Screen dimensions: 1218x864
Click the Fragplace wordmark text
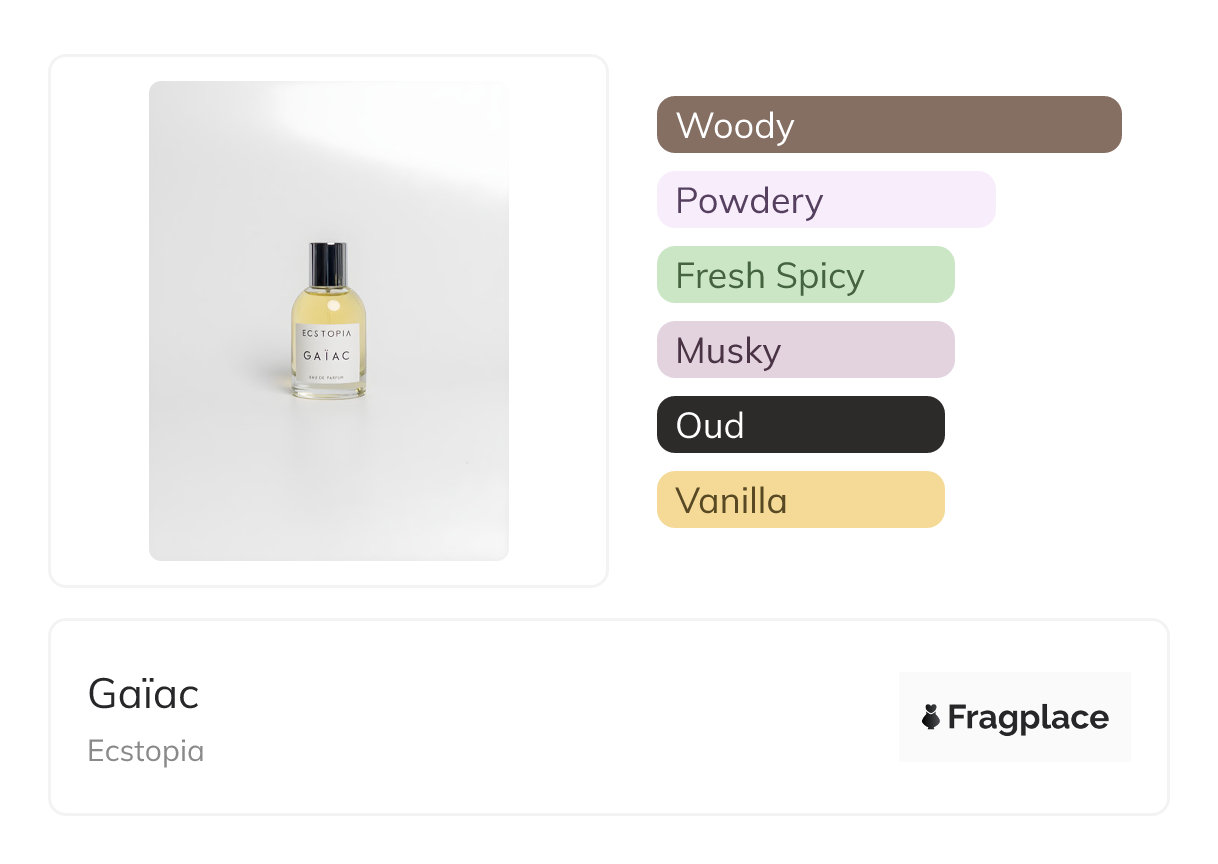[1028, 717]
